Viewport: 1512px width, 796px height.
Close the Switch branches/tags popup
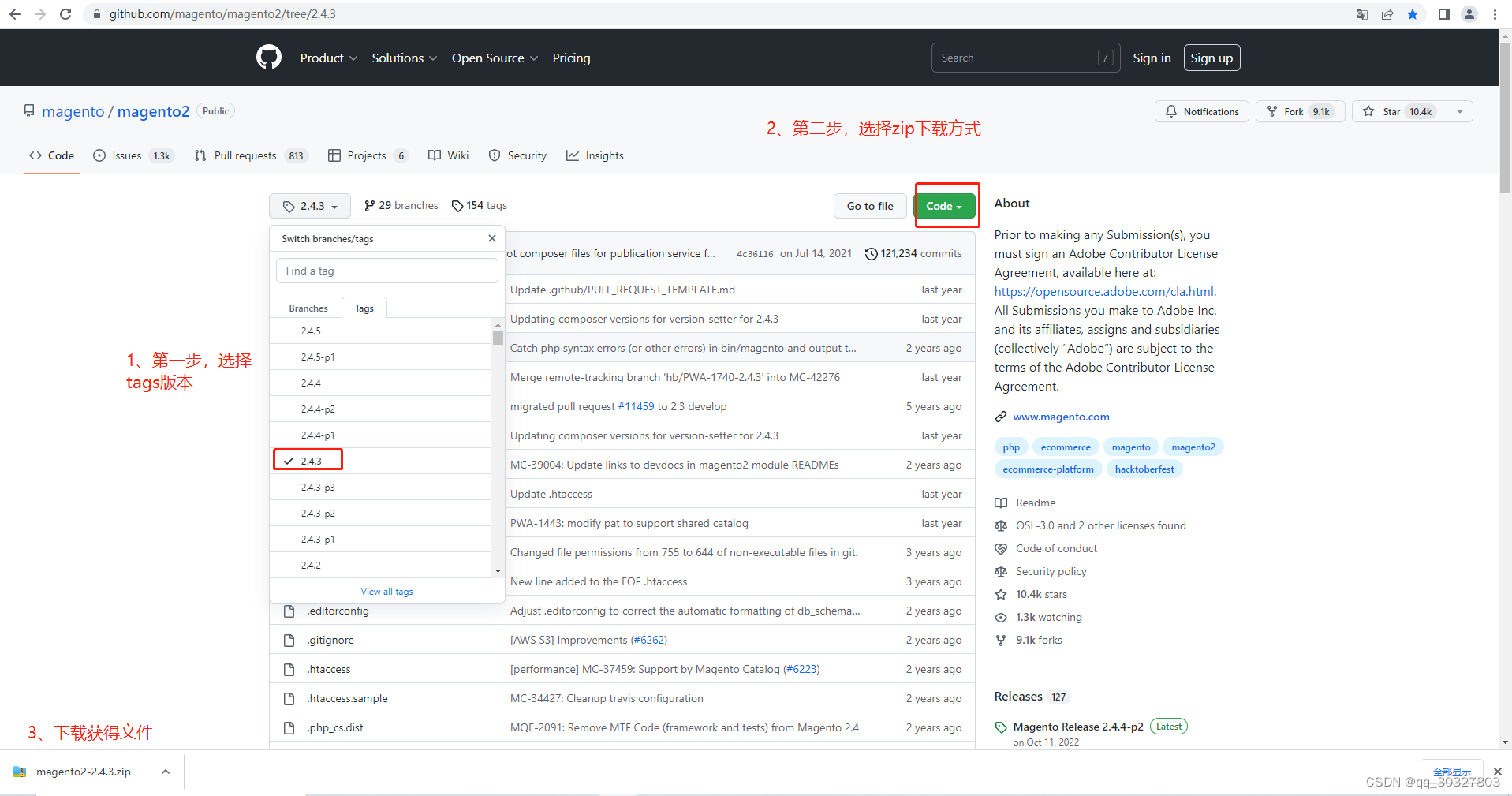pyautogui.click(x=492, y=238)
